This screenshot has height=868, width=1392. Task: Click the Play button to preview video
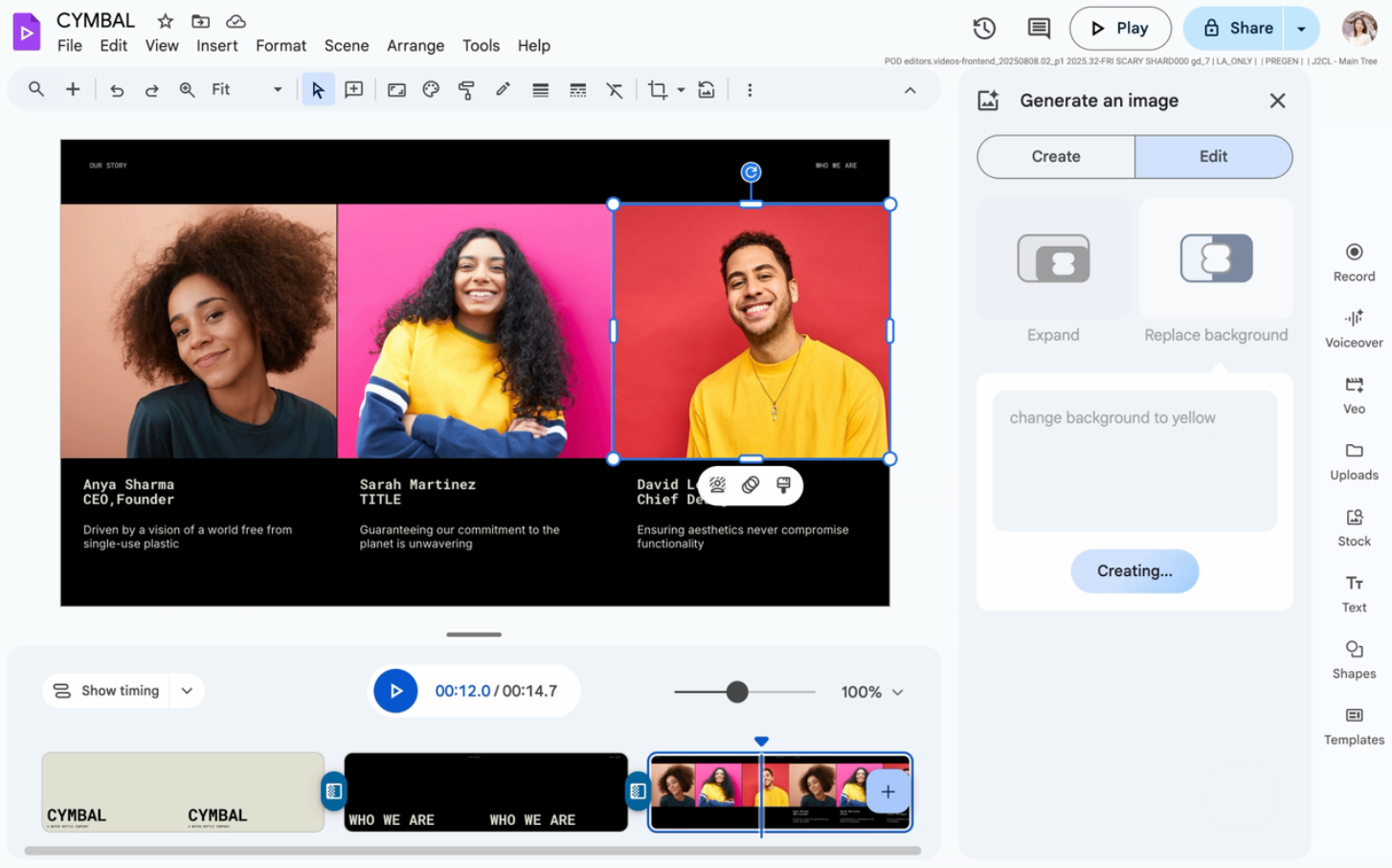[1120, 28]
